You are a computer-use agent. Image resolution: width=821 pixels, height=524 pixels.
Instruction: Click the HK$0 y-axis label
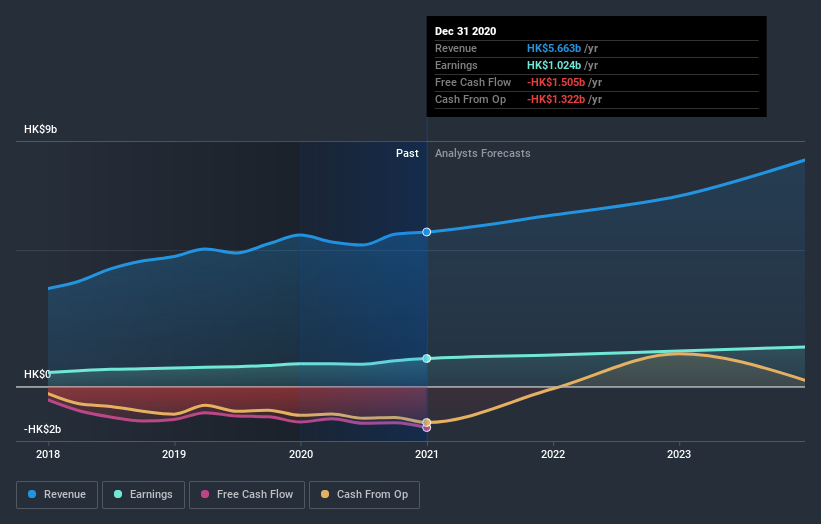coord(37,374)
